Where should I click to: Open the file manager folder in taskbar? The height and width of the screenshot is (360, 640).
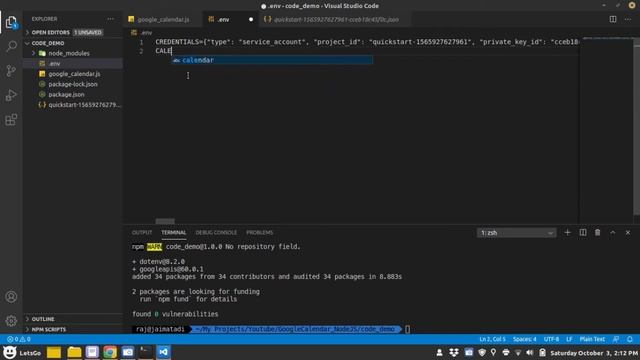pos(74,352)
